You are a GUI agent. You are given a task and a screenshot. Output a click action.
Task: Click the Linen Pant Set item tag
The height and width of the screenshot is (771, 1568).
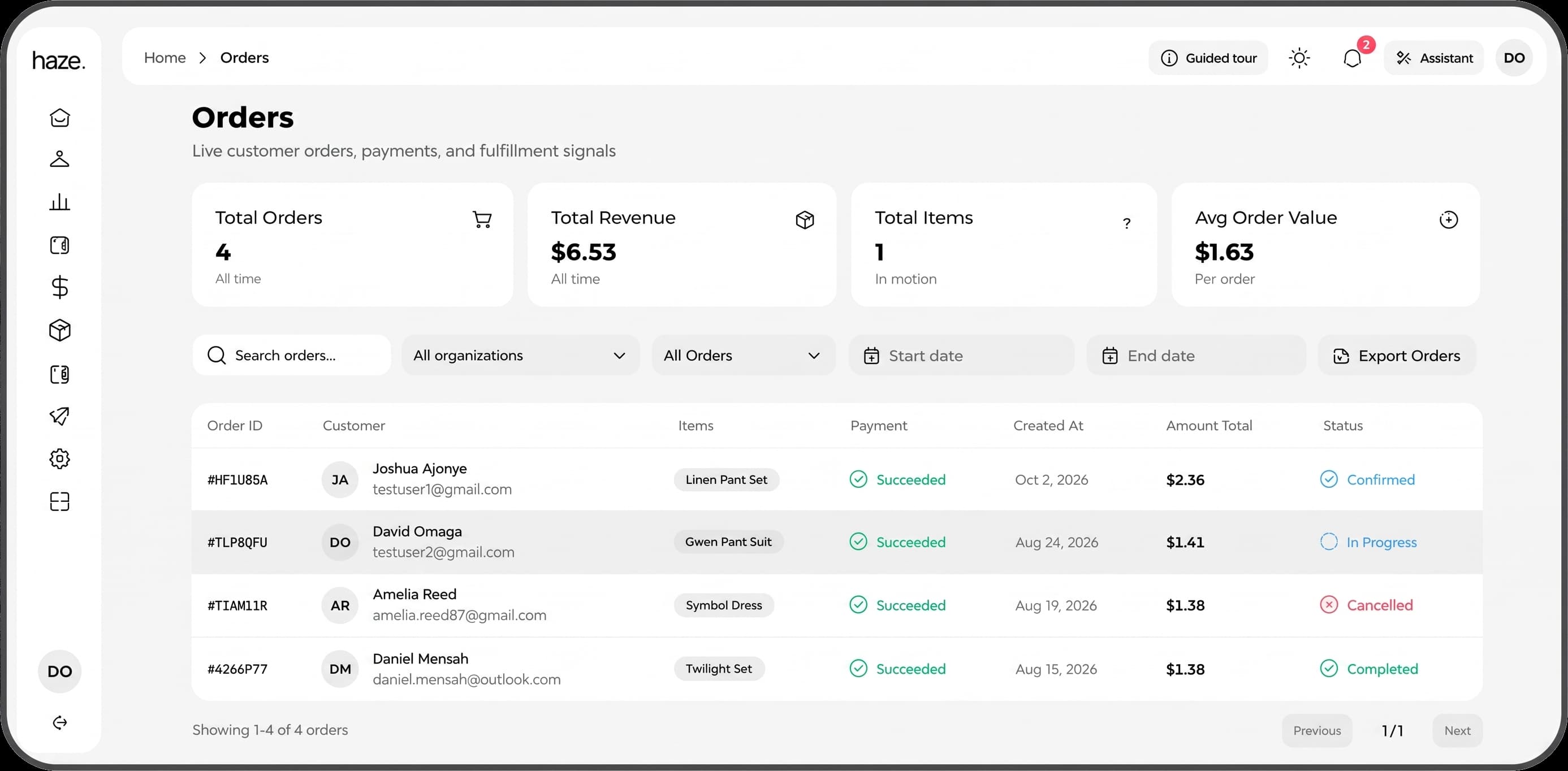coord(726,480)
